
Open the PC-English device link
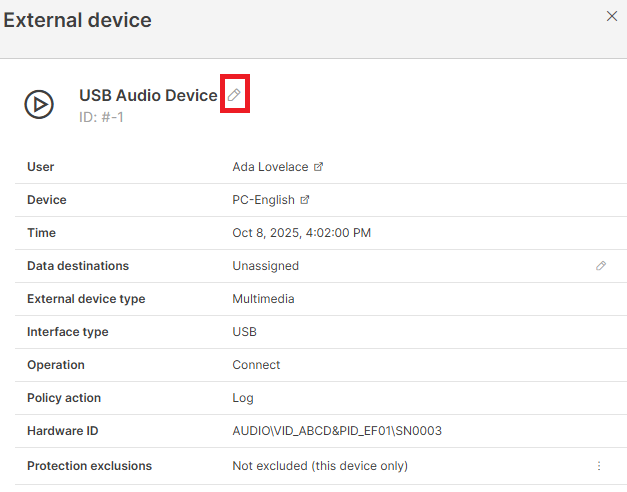pyautogui.click(x=264, y=200)
